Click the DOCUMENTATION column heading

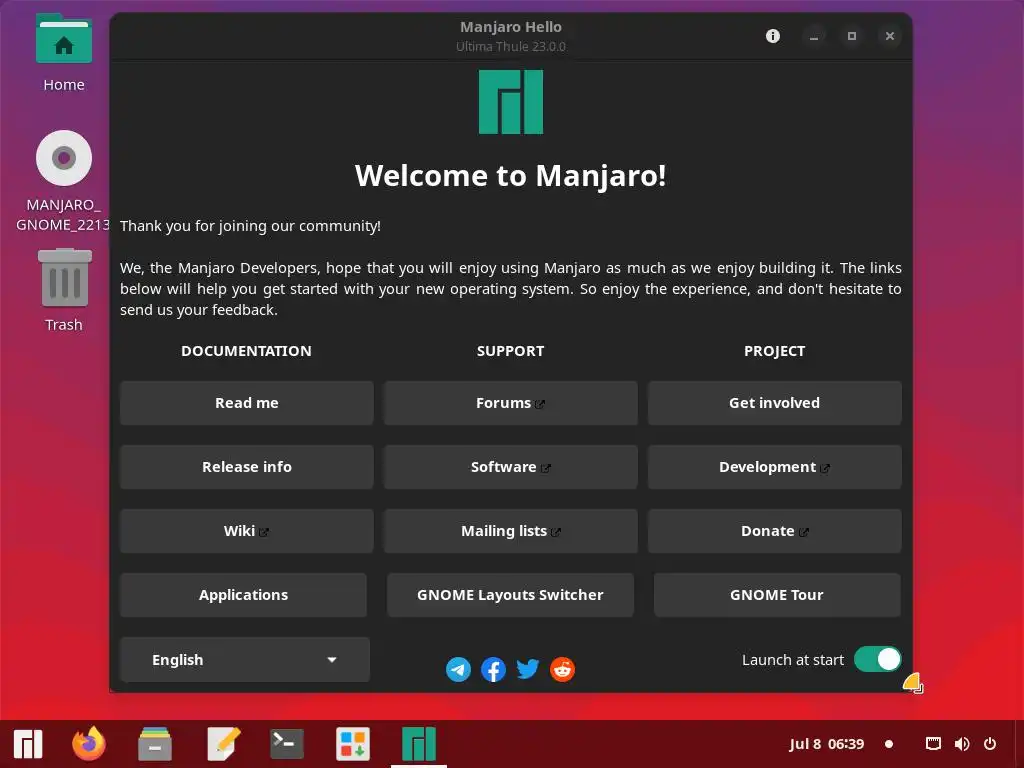click(246, 351)
